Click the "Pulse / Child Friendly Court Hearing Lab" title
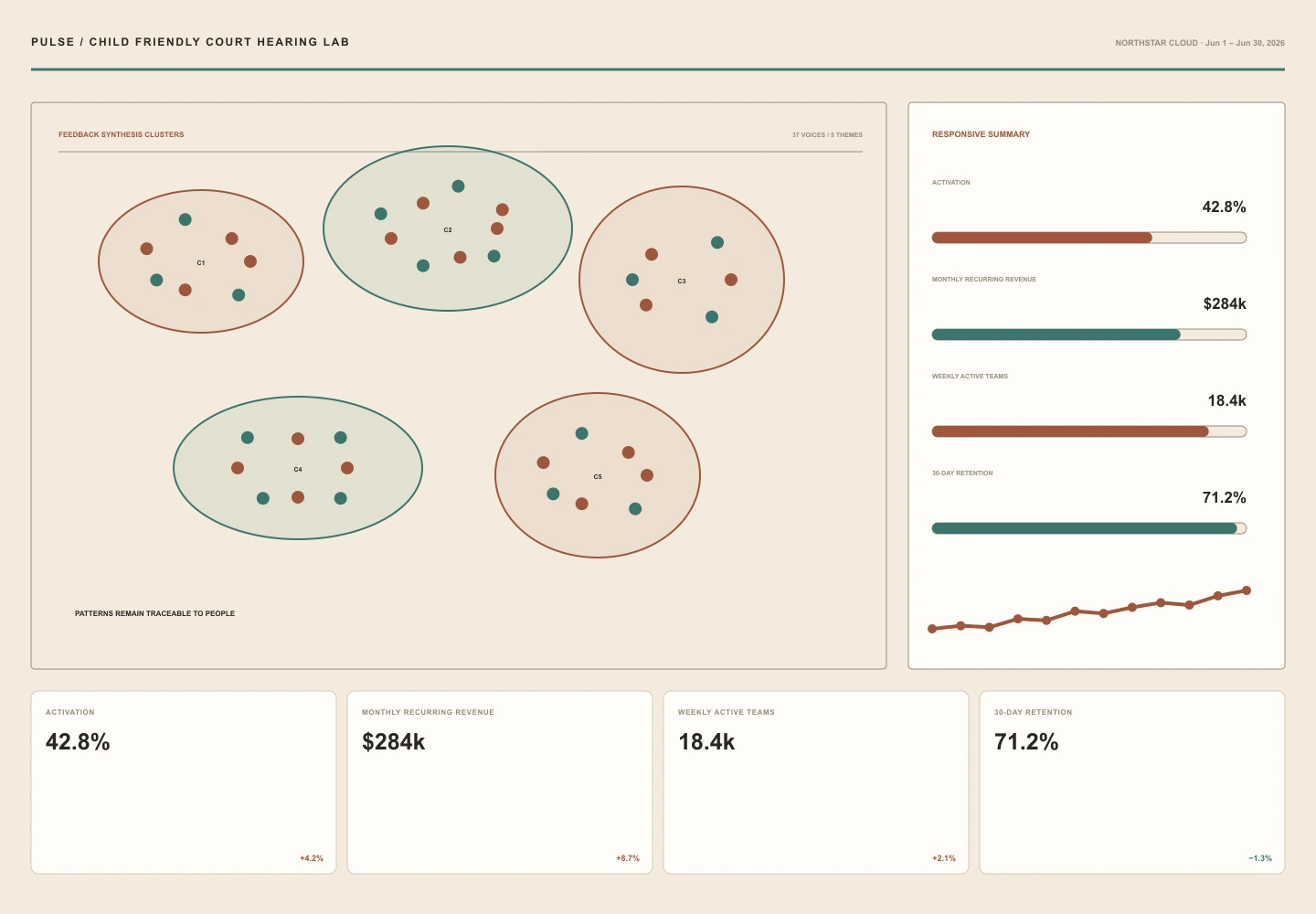The width and height of the screenshot is (1316, 914). (190, 42)
